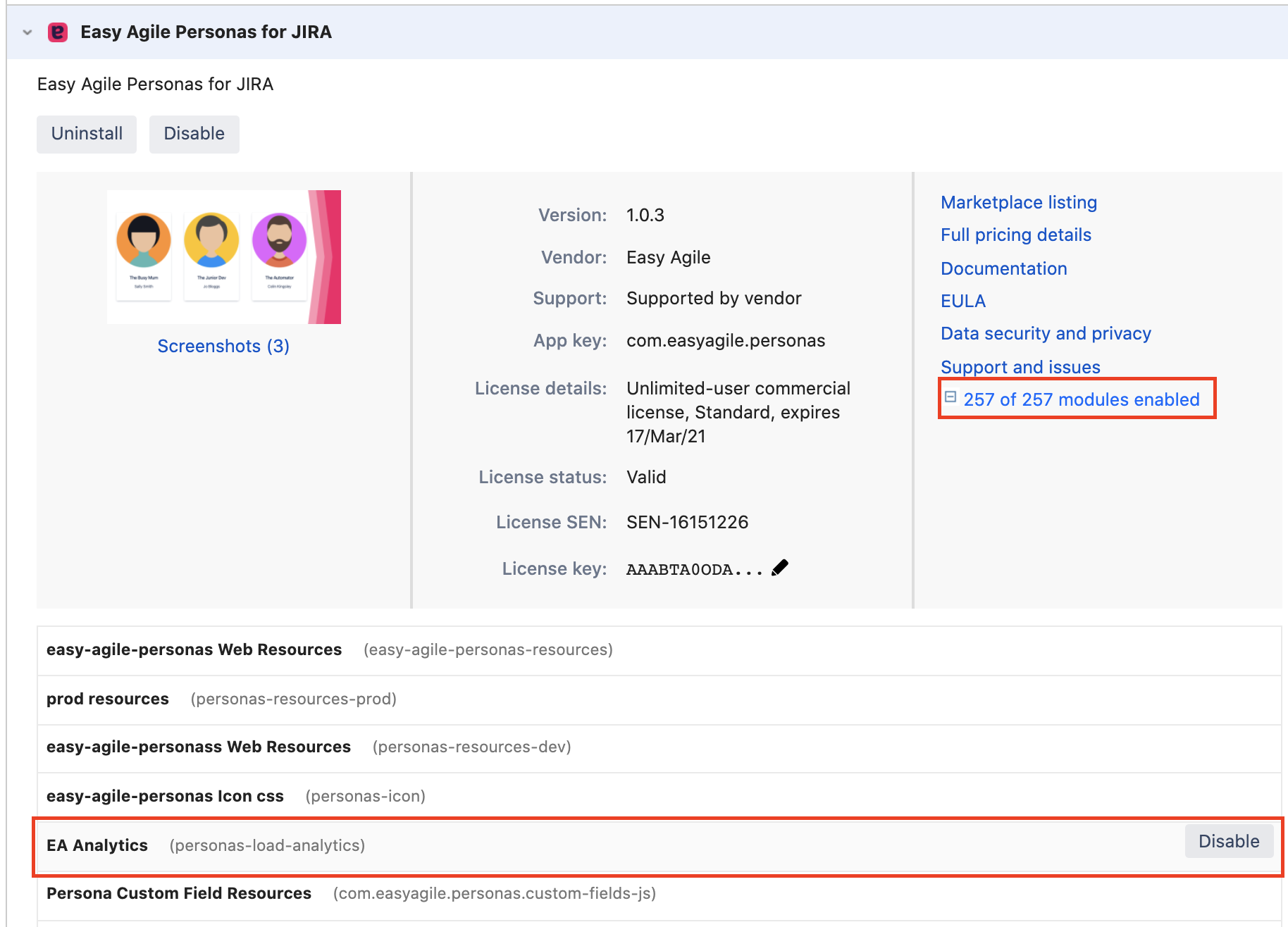
Task: Open the EULA link
Action: 962,301
